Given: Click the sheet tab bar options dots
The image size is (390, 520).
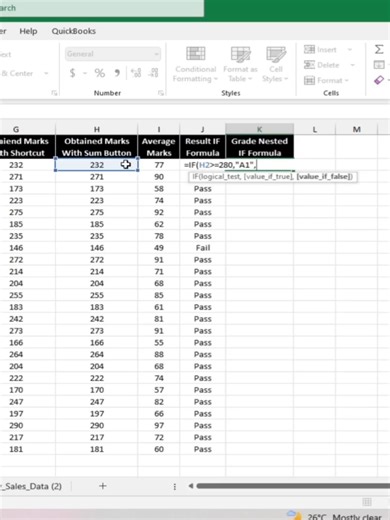Looking at the screenshot, I should (x=175, y=487).
